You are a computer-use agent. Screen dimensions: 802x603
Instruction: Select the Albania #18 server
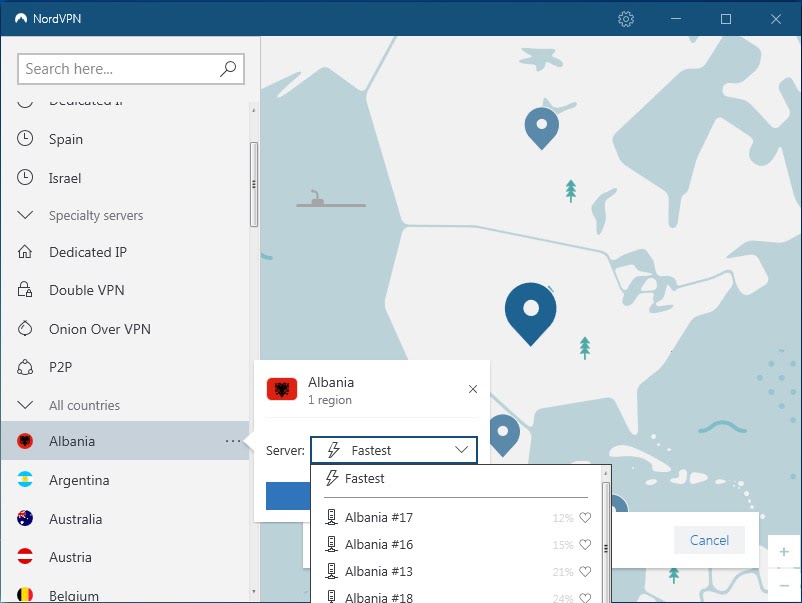tap(457, 596)
